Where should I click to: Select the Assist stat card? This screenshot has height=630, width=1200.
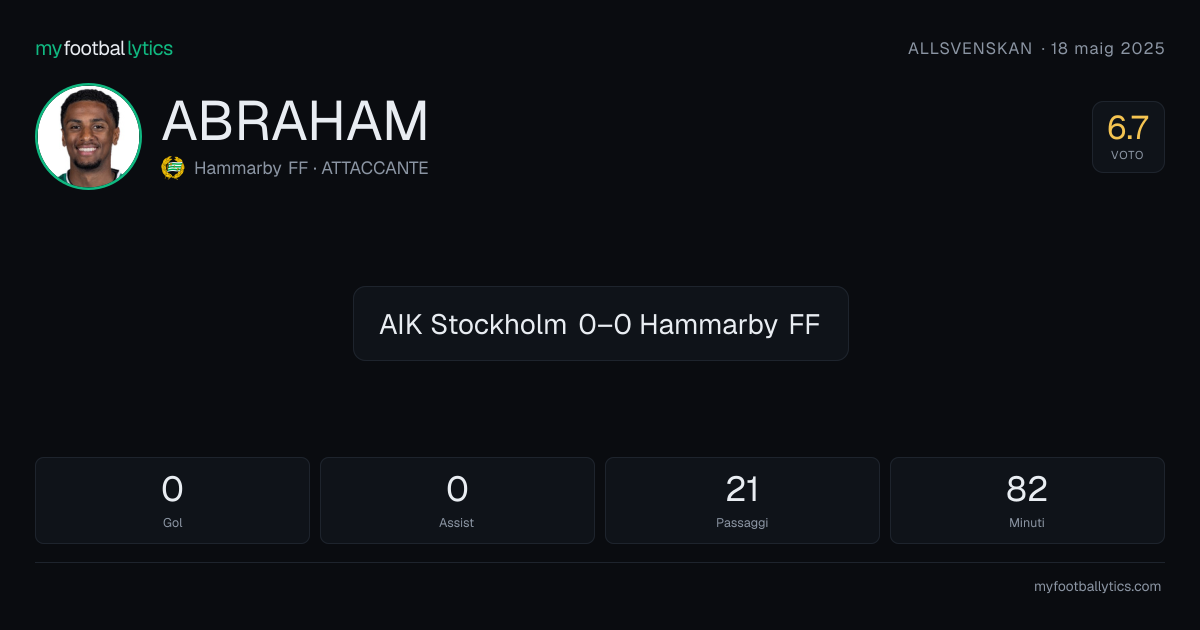[457, 500]
